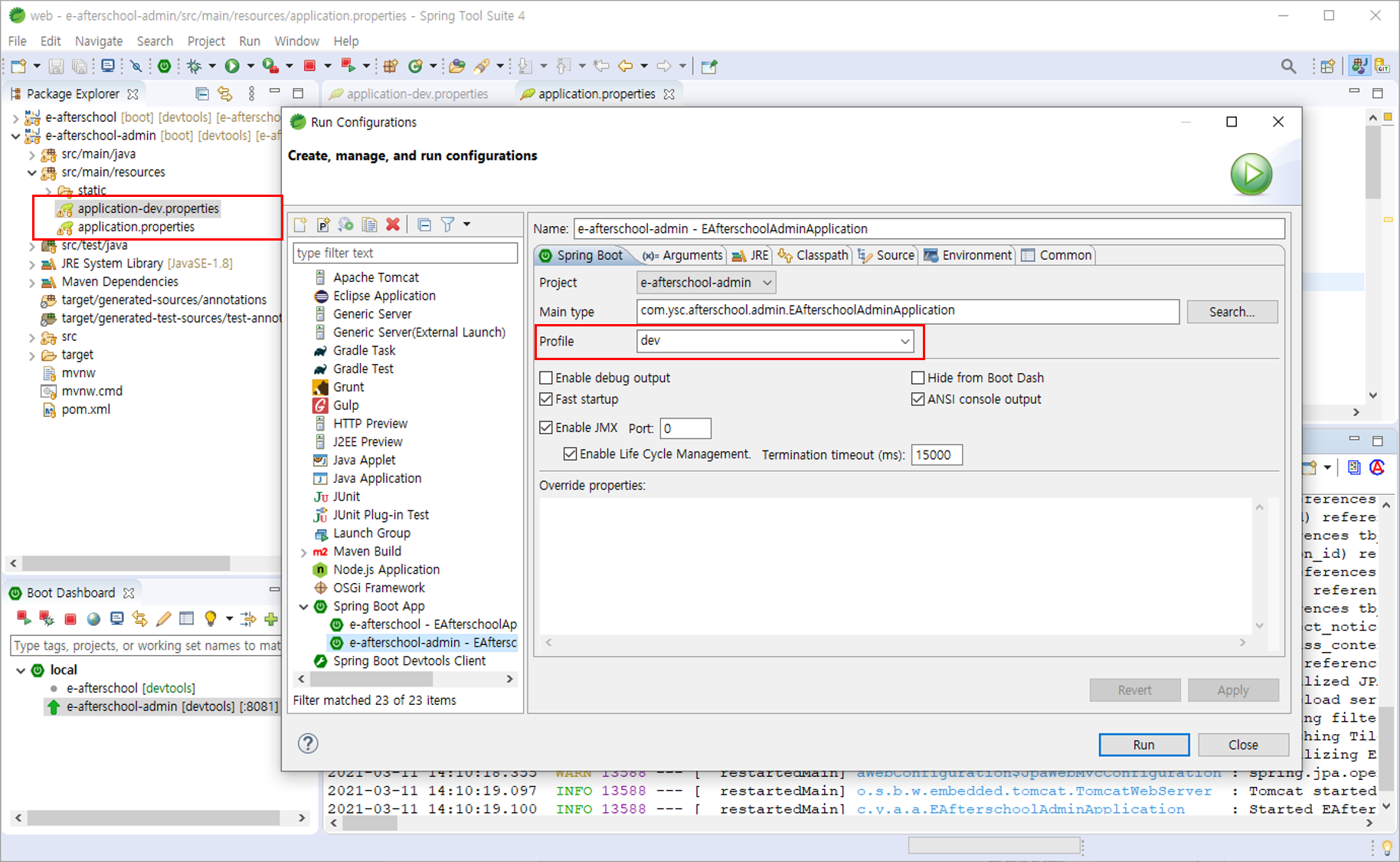The image size is (1400, 862).
Task: Click the pencil edit icon in Boot Dashboard
Action: [x=163, y=619]
